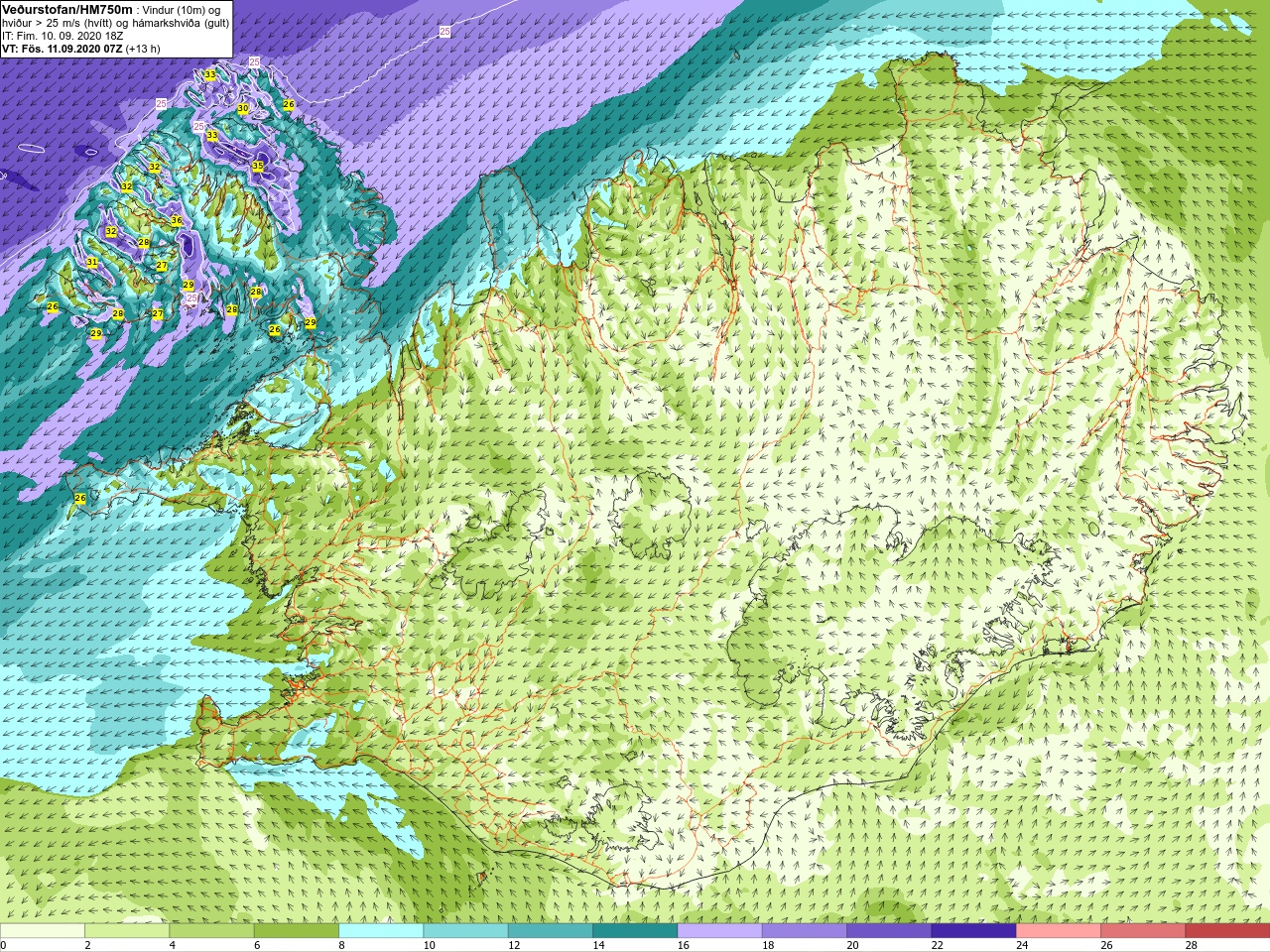This screenshot has width=1270, height=952.
Task: Click the 'IT: Fim. 10. 09. 2020 18Z' line
Action: 63,36
